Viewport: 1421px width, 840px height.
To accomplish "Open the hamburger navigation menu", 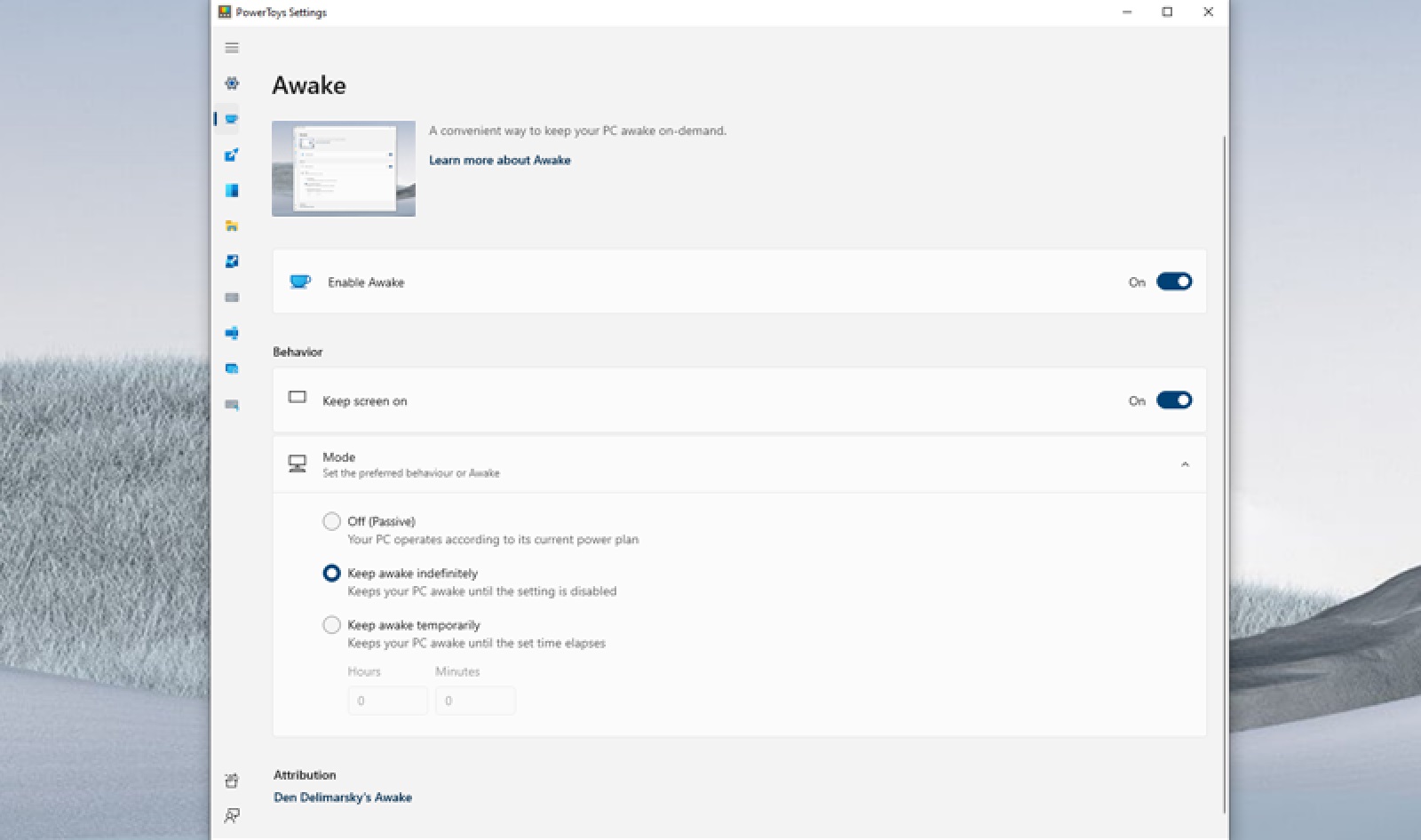I will click(232, 48).
